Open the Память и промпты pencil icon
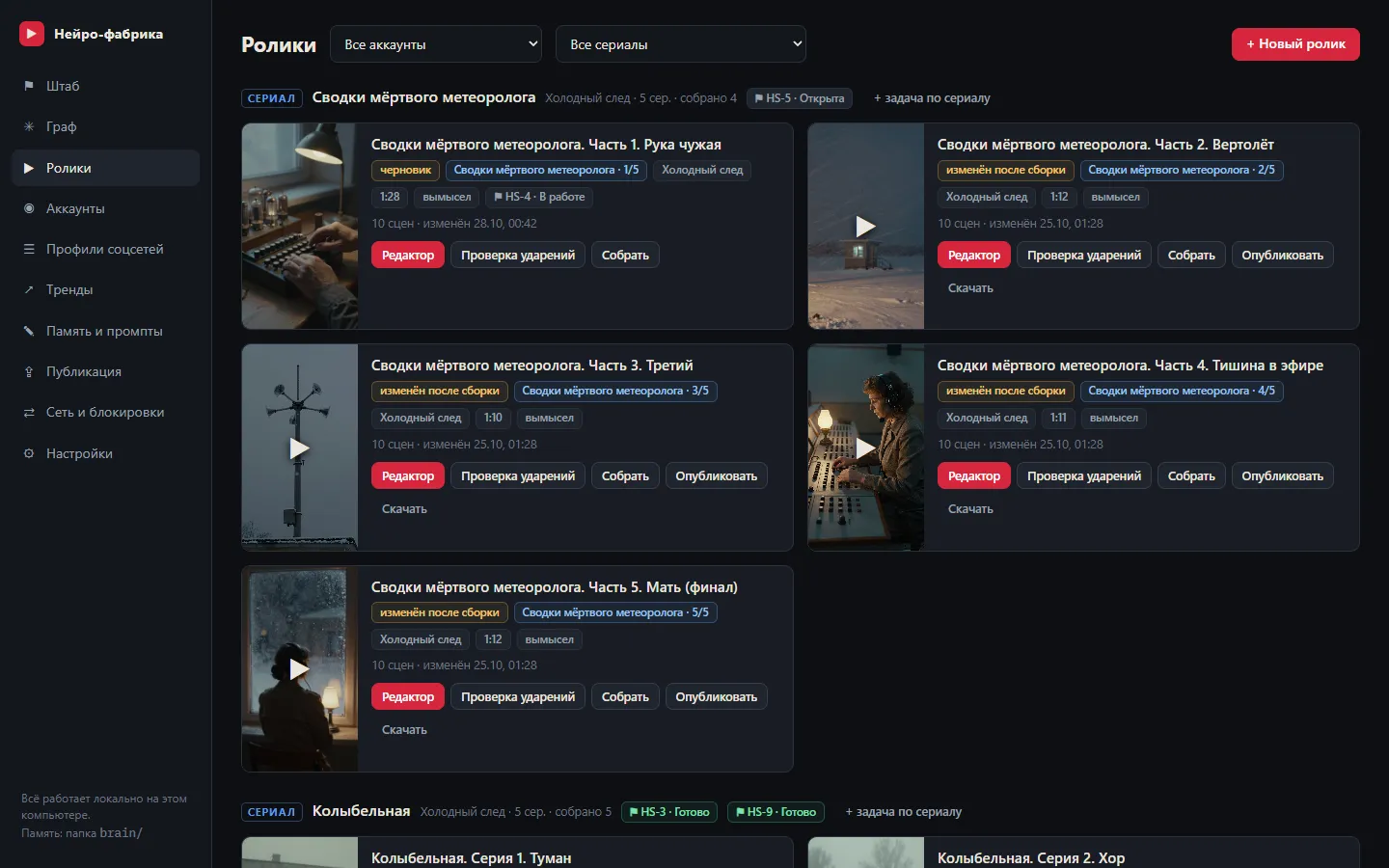1389x868 pixels. point(29,331)
